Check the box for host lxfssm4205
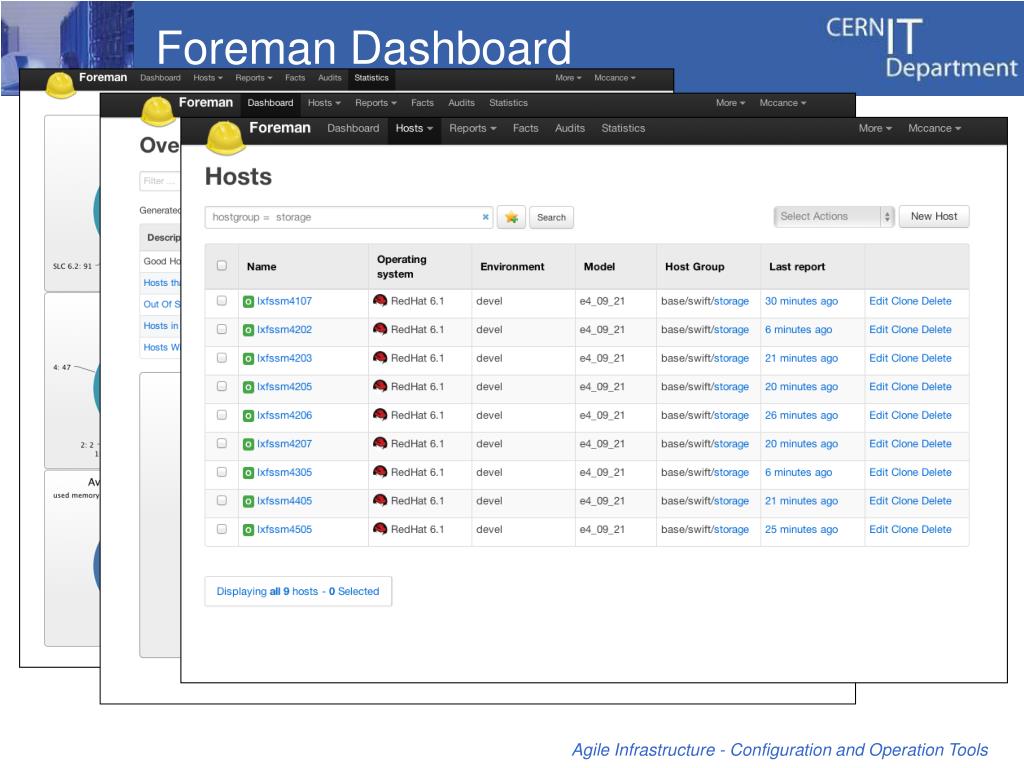Screen dimensions: 1024x768 coord(222,386)
